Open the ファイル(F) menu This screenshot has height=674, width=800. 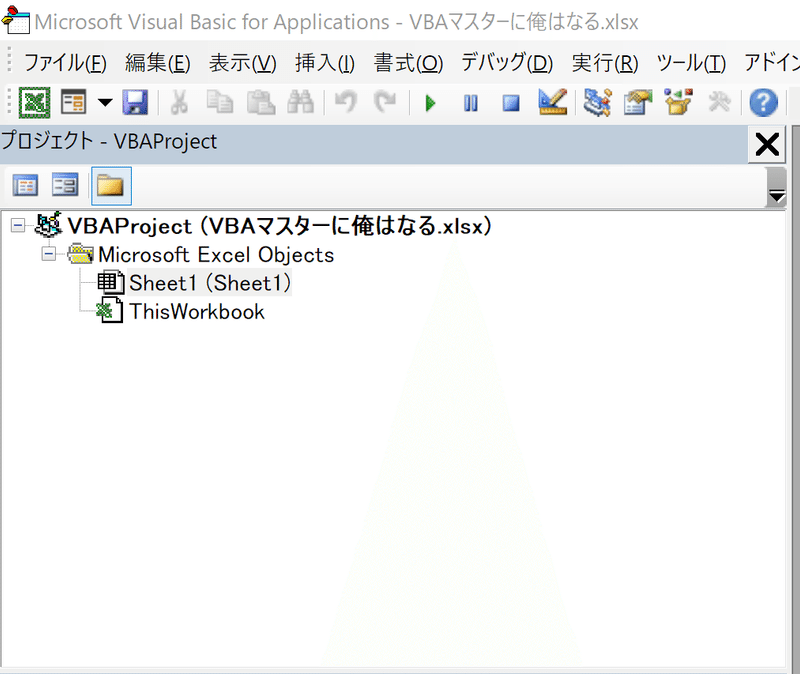(65, 63)
